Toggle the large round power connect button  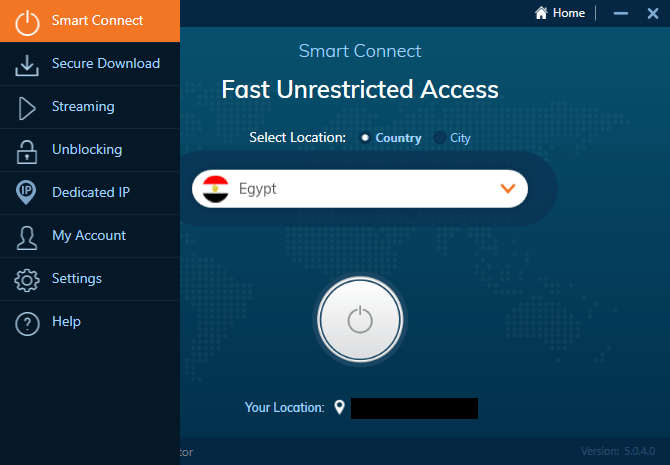coord(359,320)
